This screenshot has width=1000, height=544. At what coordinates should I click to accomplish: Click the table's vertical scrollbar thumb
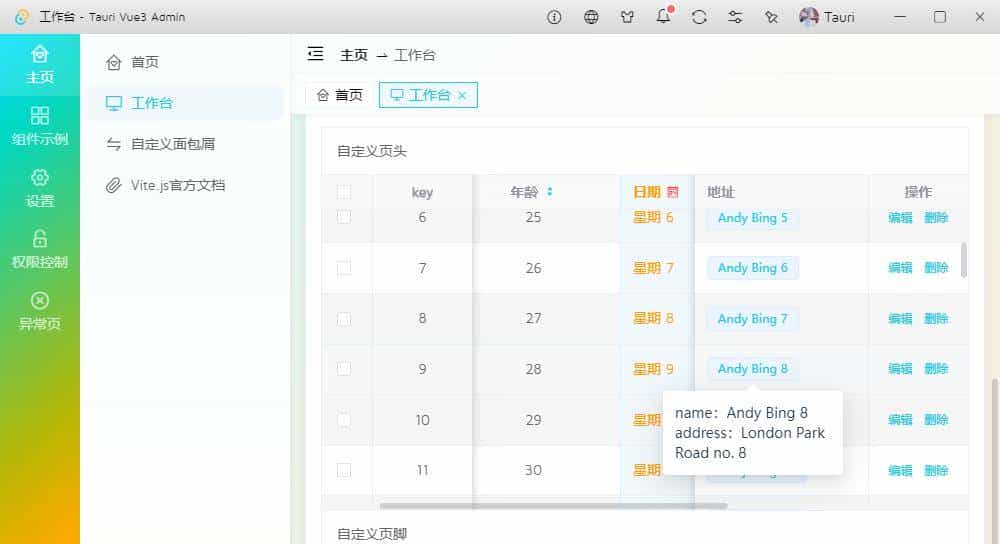pyautogui.click(x=964, y=260)
